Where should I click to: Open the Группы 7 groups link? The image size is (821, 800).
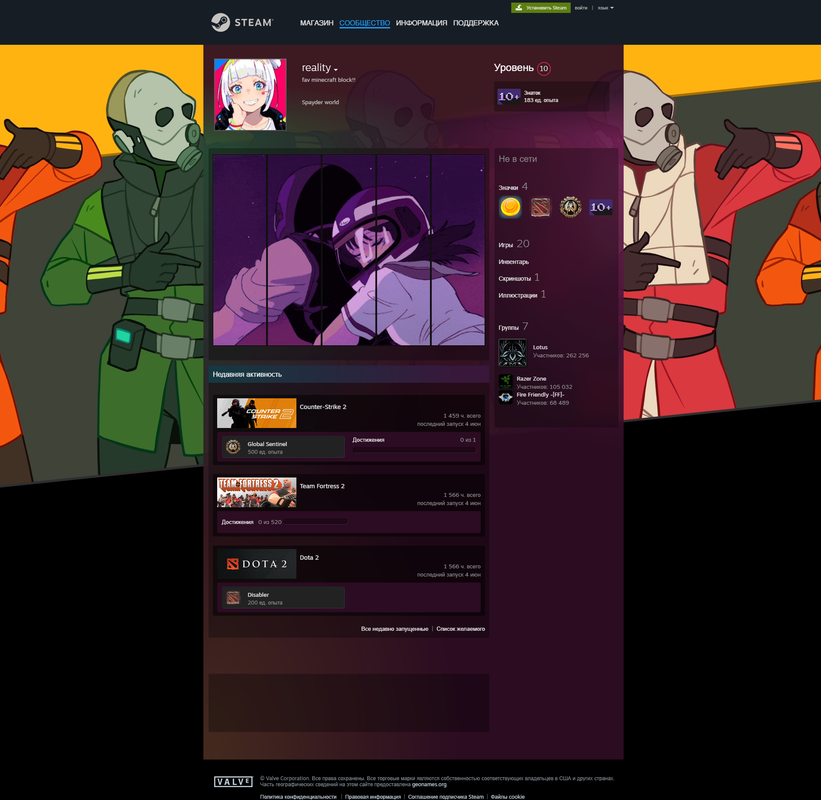tap(513, 327)
